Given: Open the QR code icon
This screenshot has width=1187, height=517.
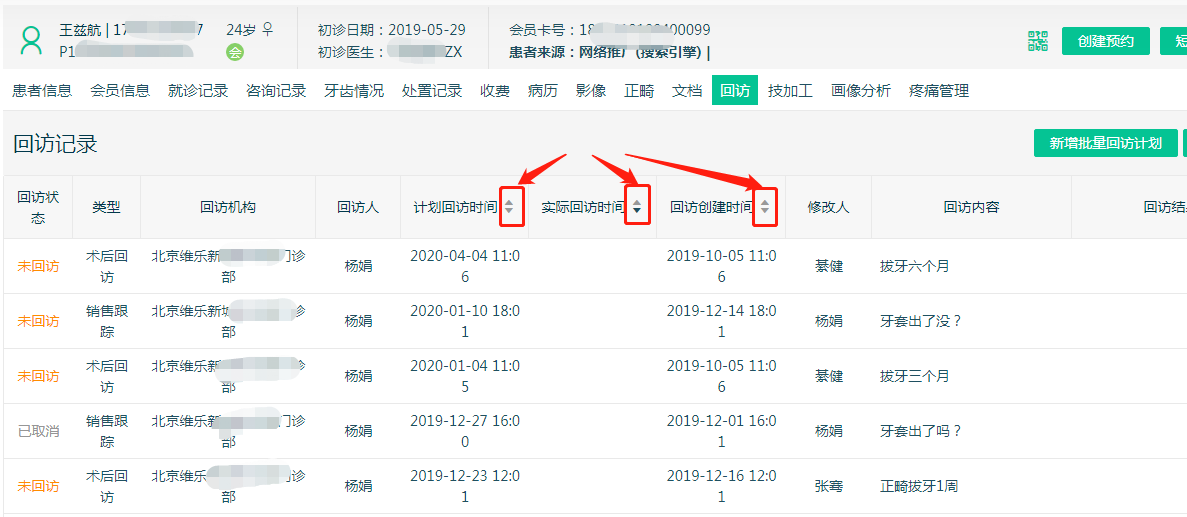Looking at the screenshot, I should click(x=1038, y=41).
